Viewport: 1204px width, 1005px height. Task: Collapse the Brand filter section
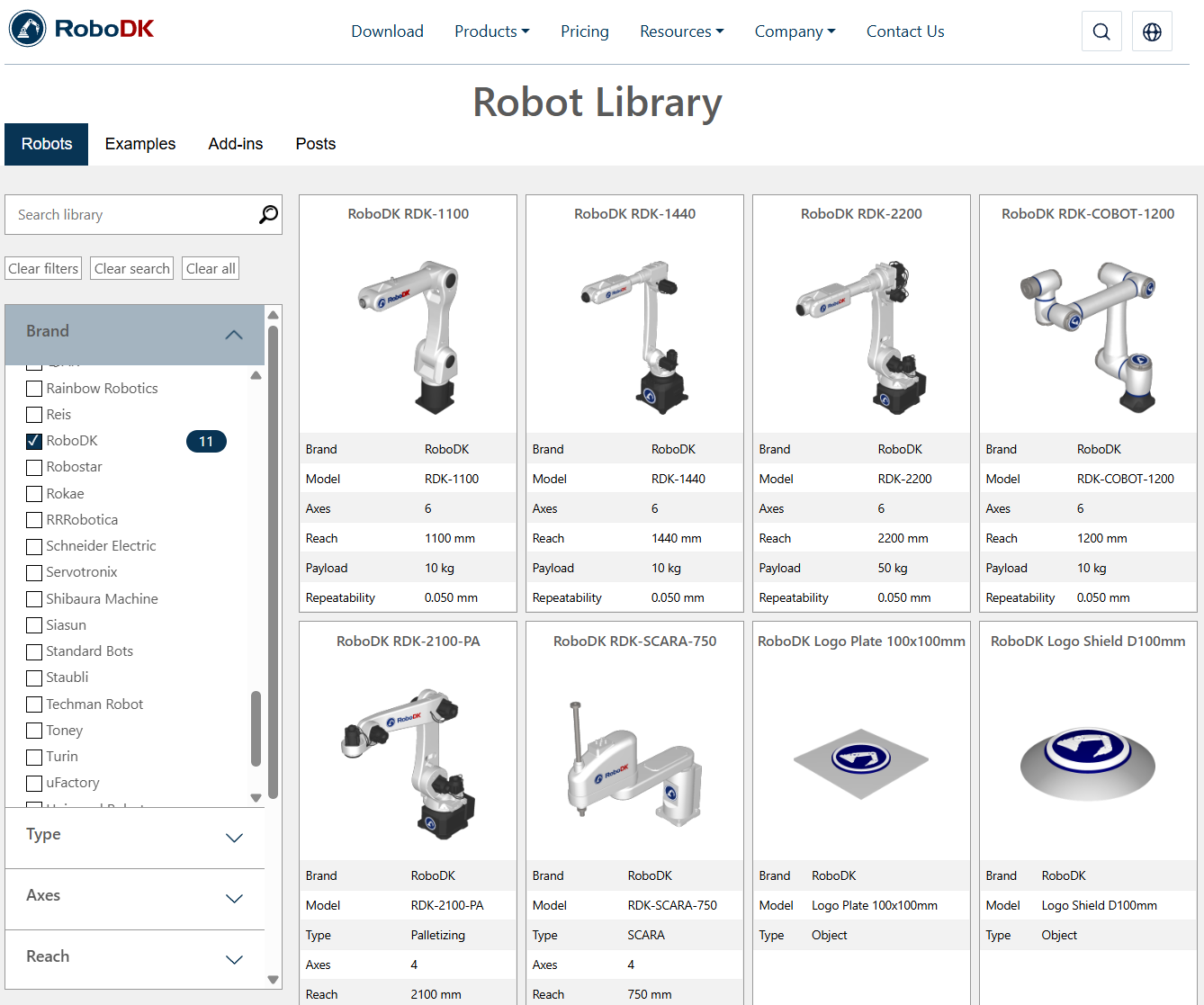(135, 334)
